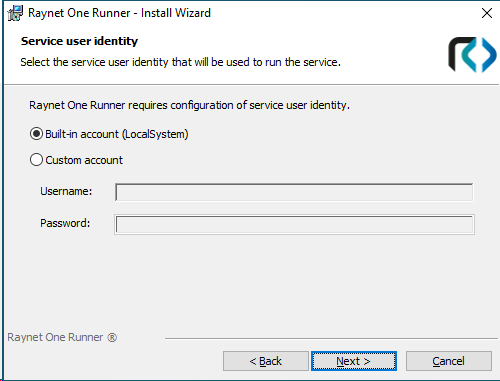Viewport: 500px width, 381px height.
Task: Click the Raynet logo in header
Action: coord(472,55)
